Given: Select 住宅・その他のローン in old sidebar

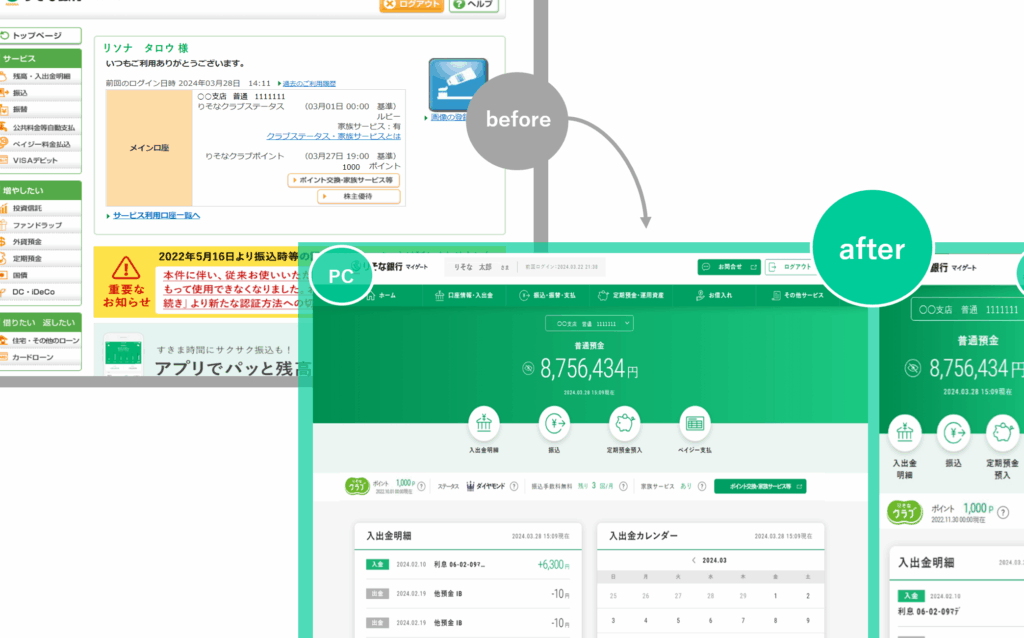Looking at the screenshot, I should (x=40, y=341).
